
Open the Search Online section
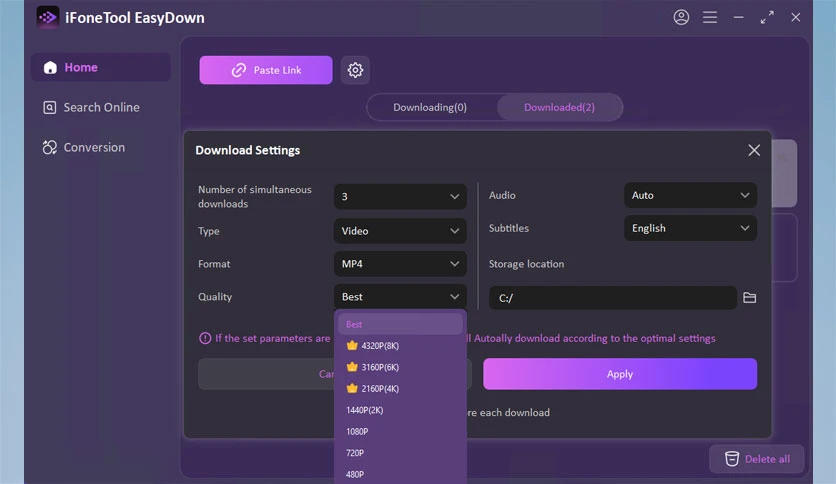point(101,107)
